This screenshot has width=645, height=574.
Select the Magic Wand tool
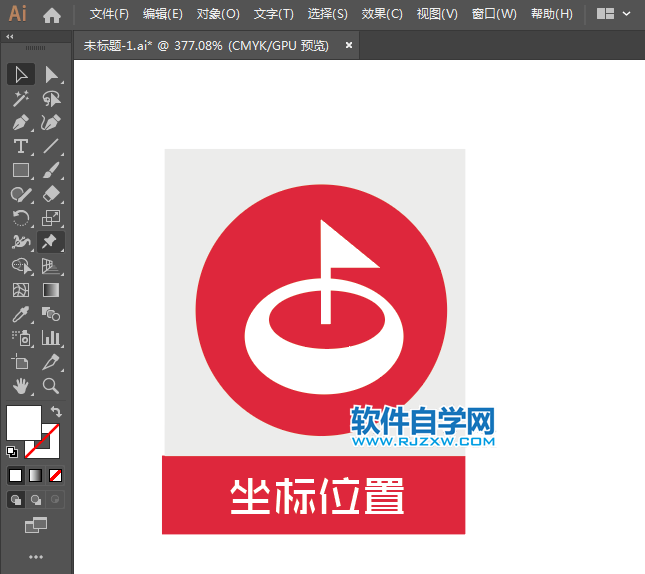pos(21,98)
